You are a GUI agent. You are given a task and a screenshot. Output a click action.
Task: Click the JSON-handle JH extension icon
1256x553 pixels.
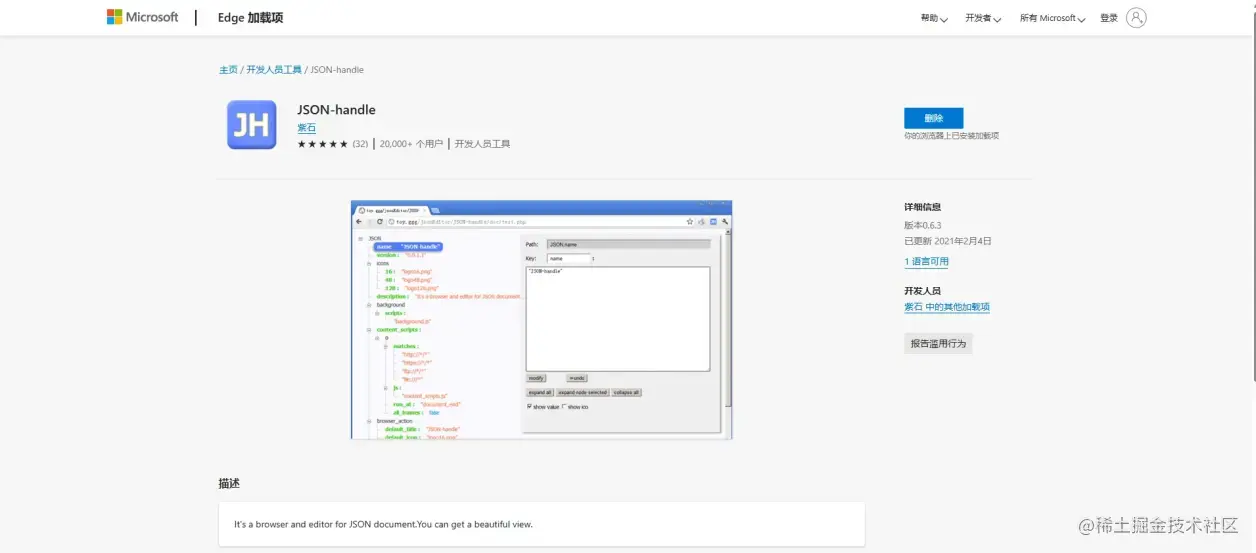pos(251,125)
